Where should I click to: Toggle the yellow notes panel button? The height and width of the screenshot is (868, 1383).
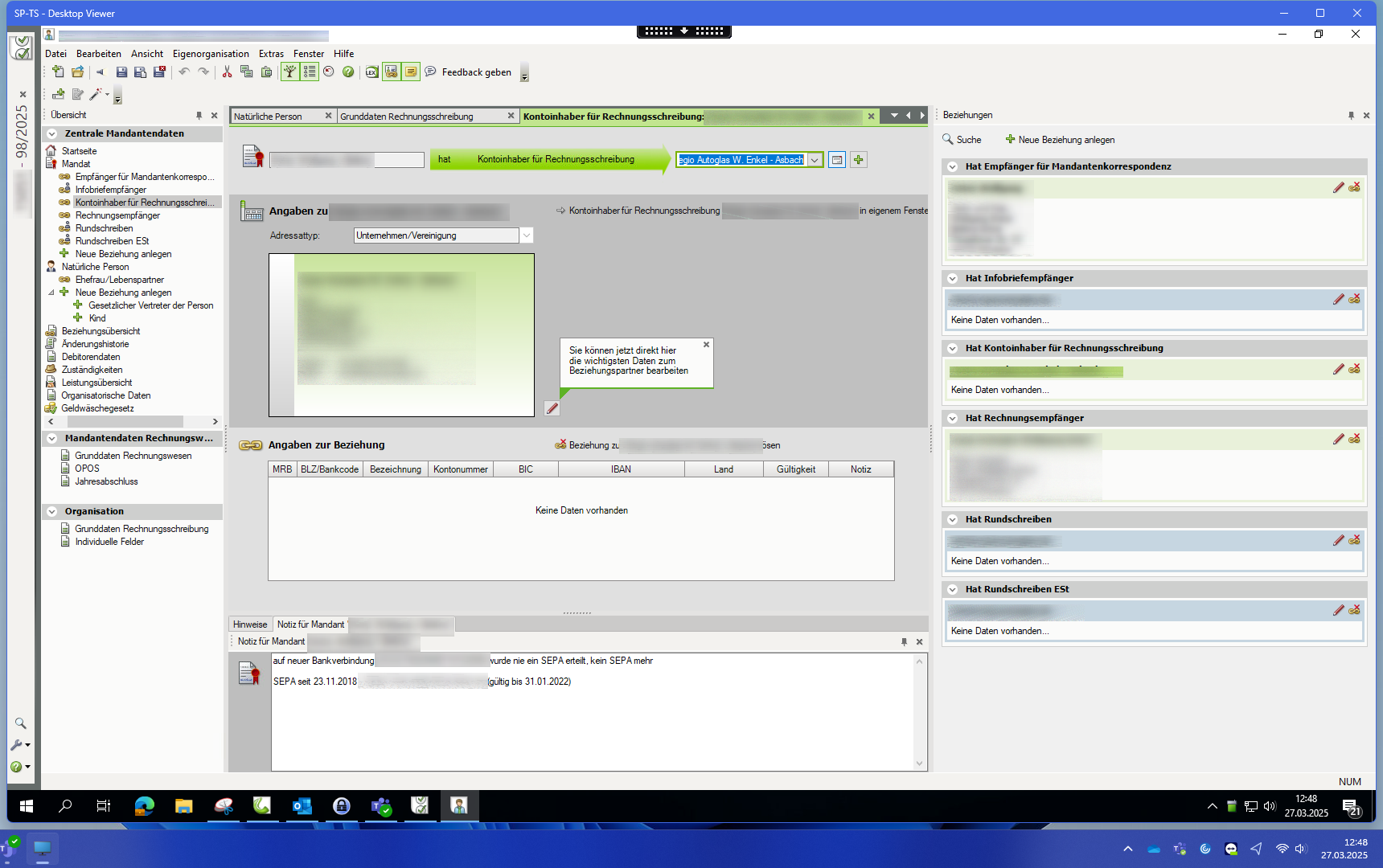pos(411,72)
